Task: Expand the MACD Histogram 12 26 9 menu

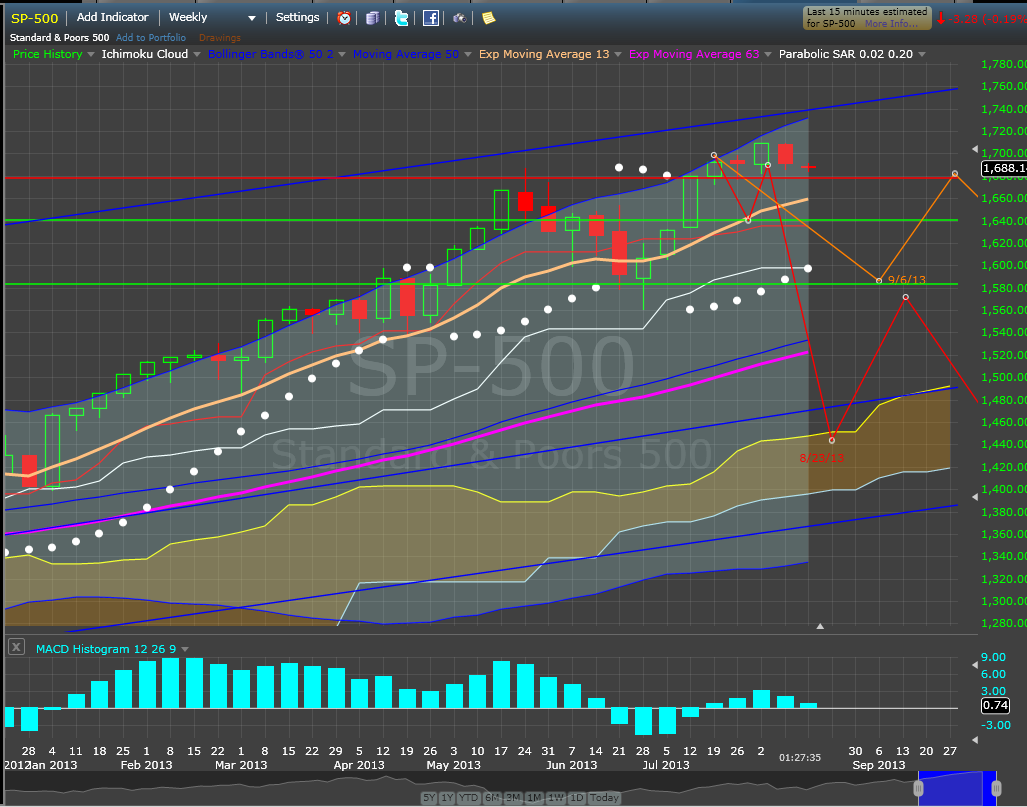Action: coord(185,649)
